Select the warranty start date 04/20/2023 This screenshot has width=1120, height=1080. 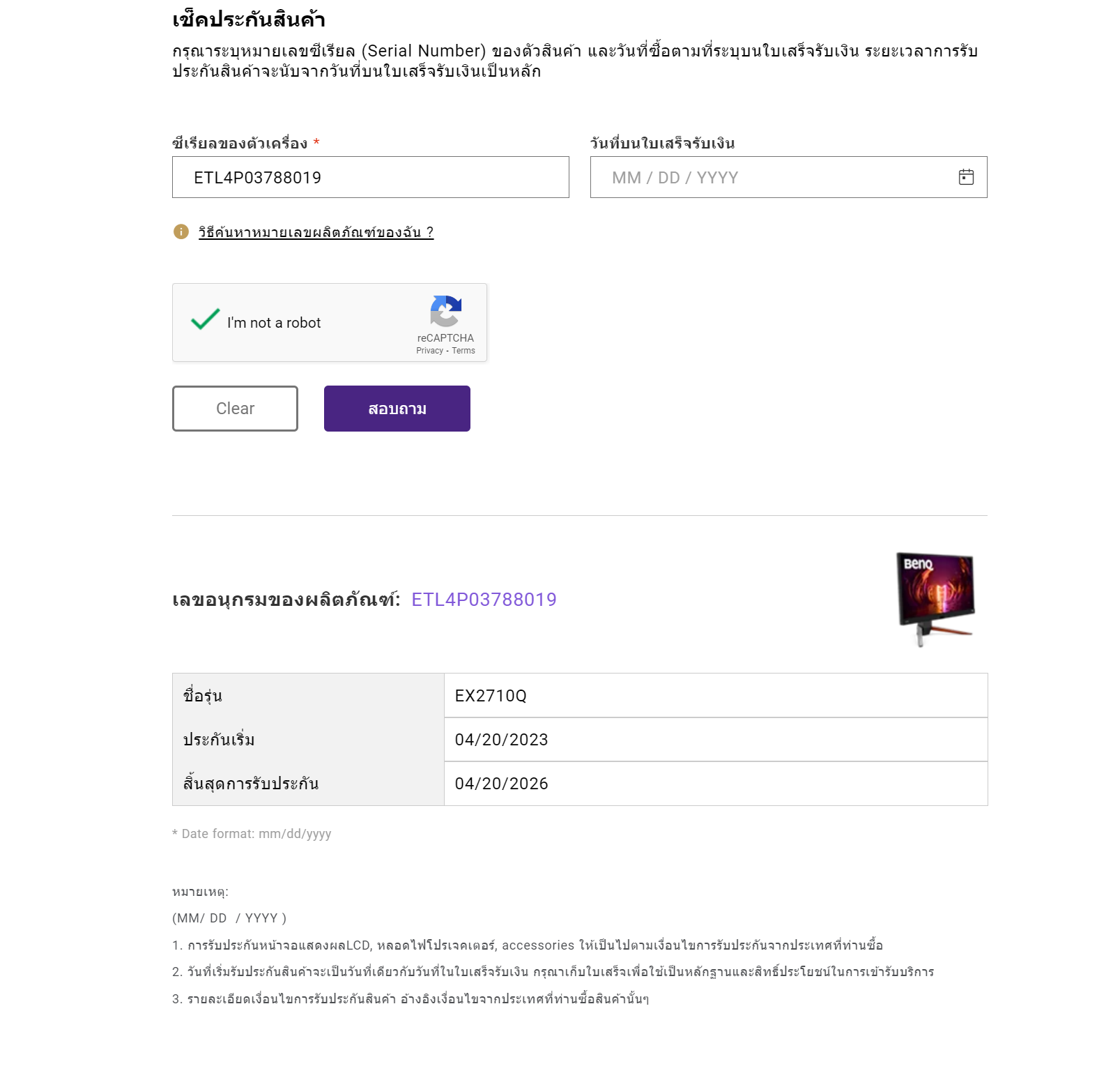point(716,740)
